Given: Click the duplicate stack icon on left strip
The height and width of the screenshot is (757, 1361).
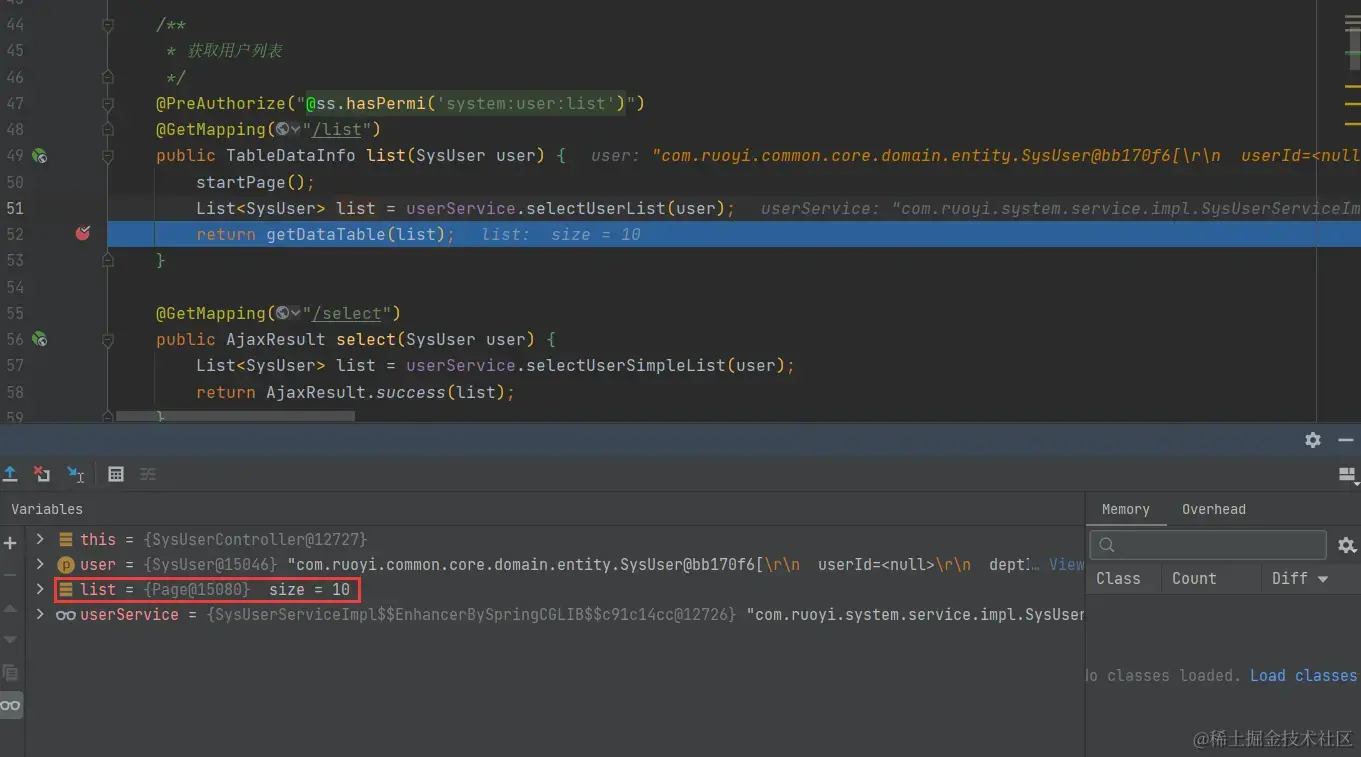Looking at the screenshot, I should pyautogui.click(x=11, y=673).
